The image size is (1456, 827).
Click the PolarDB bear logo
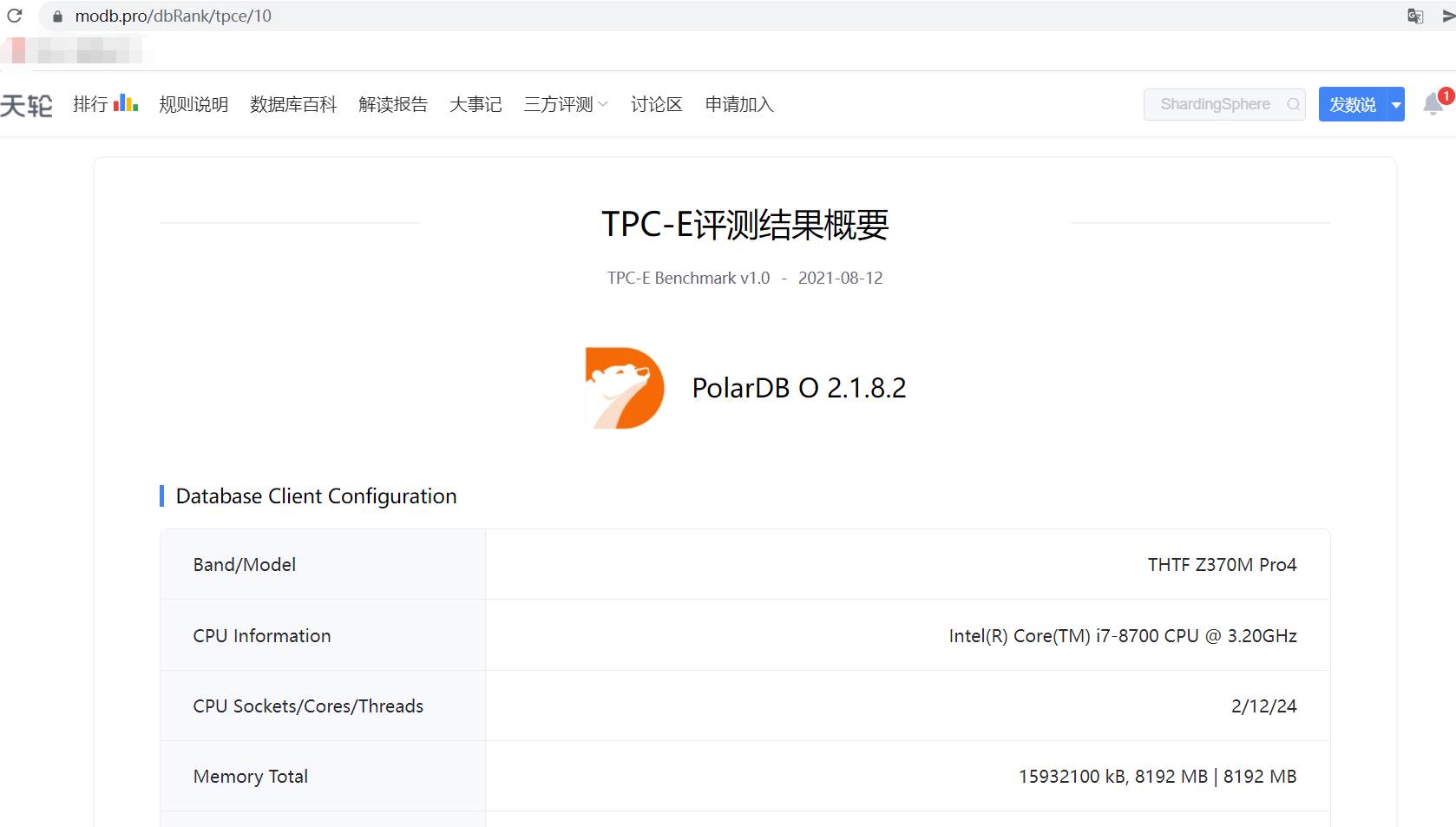pyautogui.click(x=625, y=388)
